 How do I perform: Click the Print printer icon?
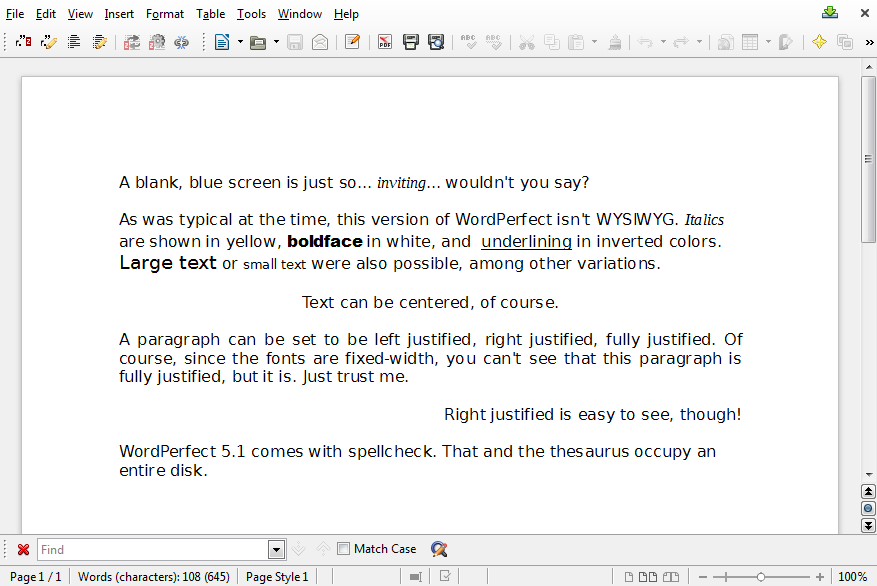(411, 42)
